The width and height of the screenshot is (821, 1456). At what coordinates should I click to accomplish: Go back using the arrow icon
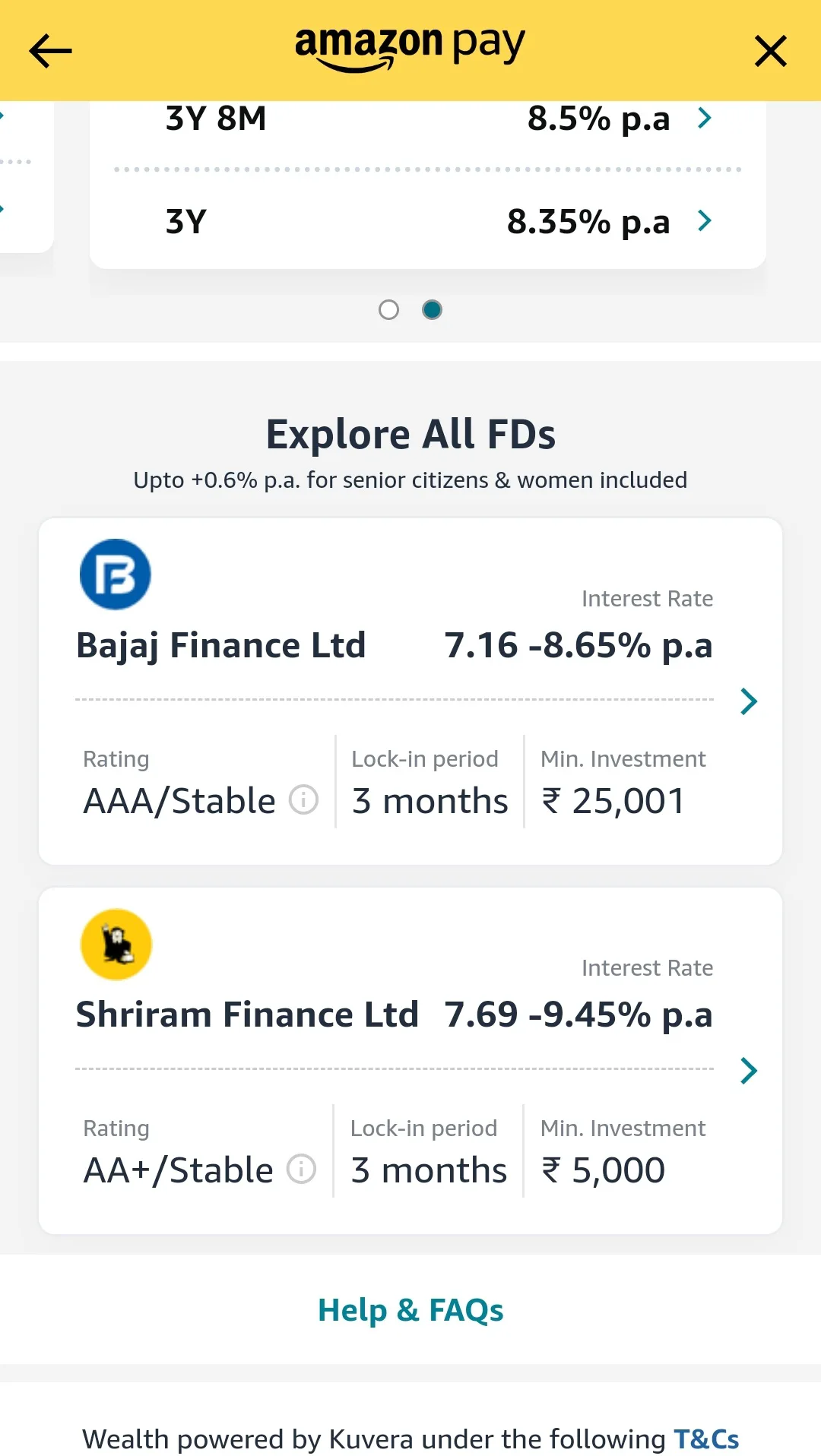point(50,51)
